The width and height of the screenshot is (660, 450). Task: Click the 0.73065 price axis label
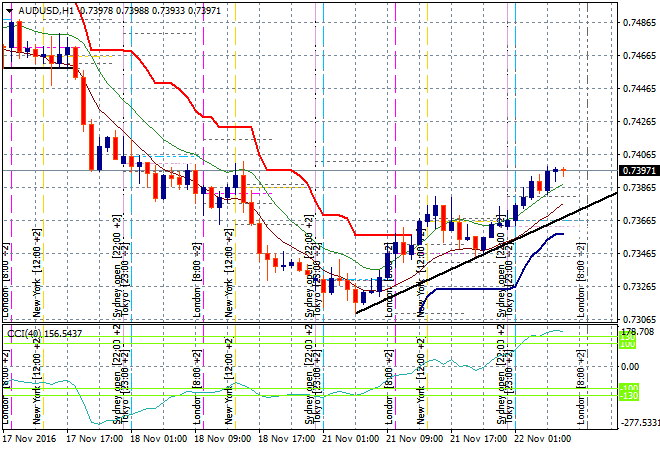tap(633, 319)
